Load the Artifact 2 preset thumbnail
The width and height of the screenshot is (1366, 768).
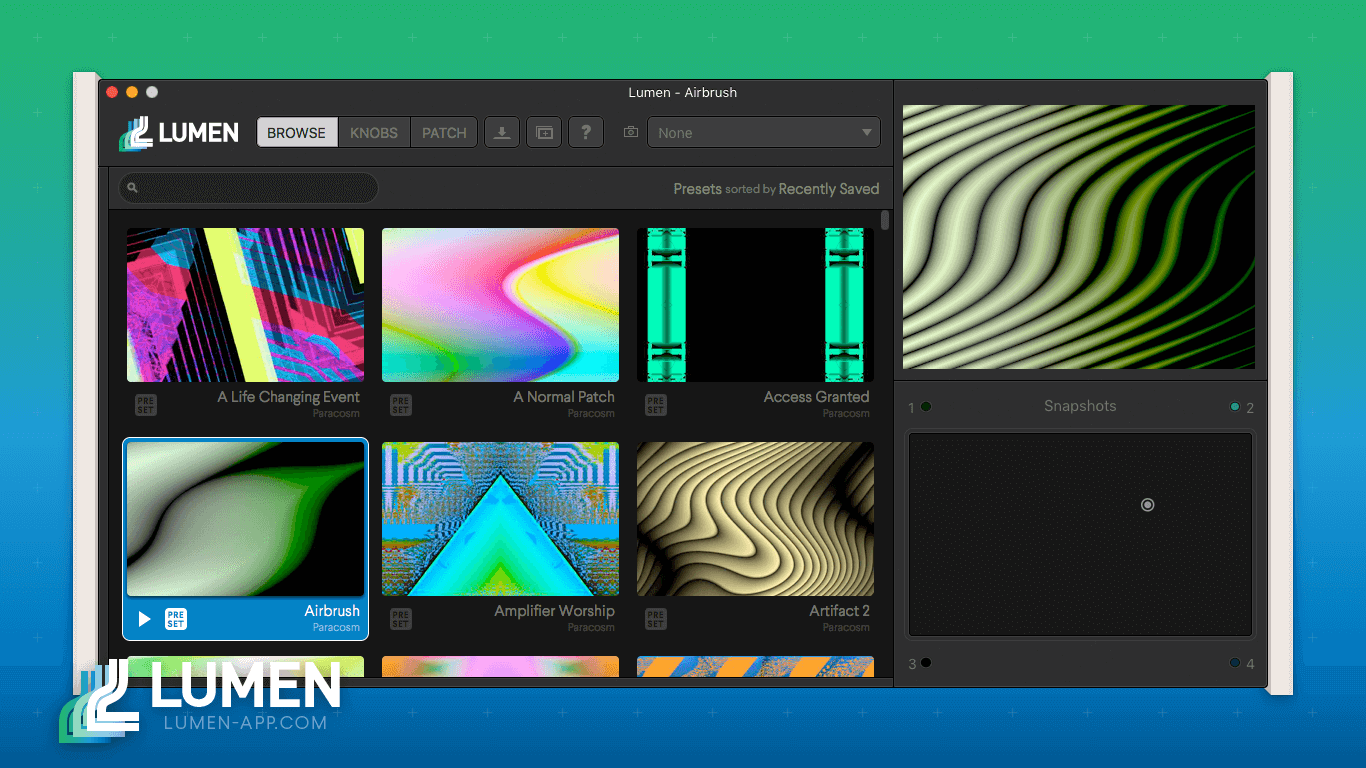click(755, 519)
